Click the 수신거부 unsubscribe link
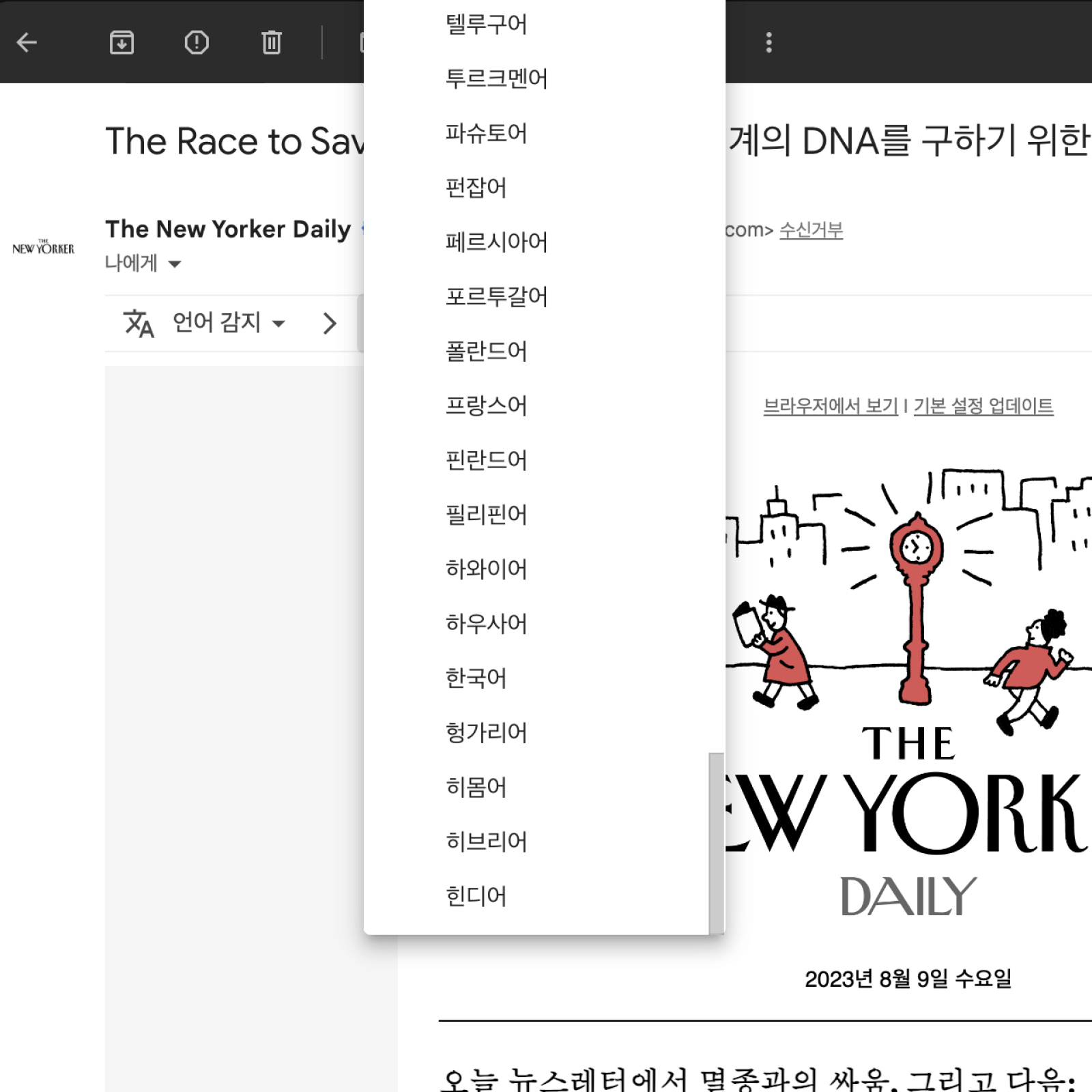The height and width of the screenshot is (1092, 1092). pyautogui.click(x=811, y=230)
